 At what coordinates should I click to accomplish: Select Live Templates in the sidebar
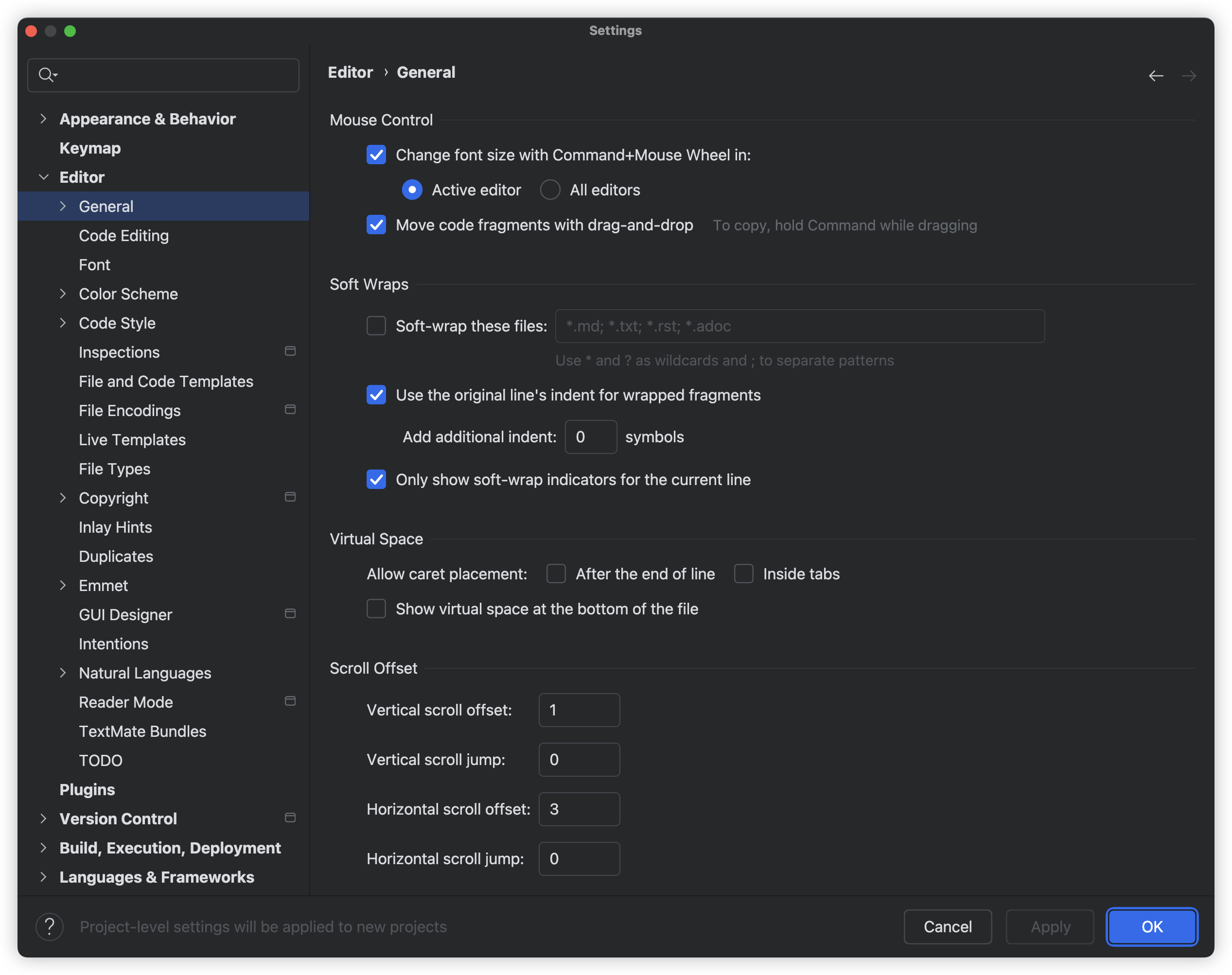tap(132, 439)
